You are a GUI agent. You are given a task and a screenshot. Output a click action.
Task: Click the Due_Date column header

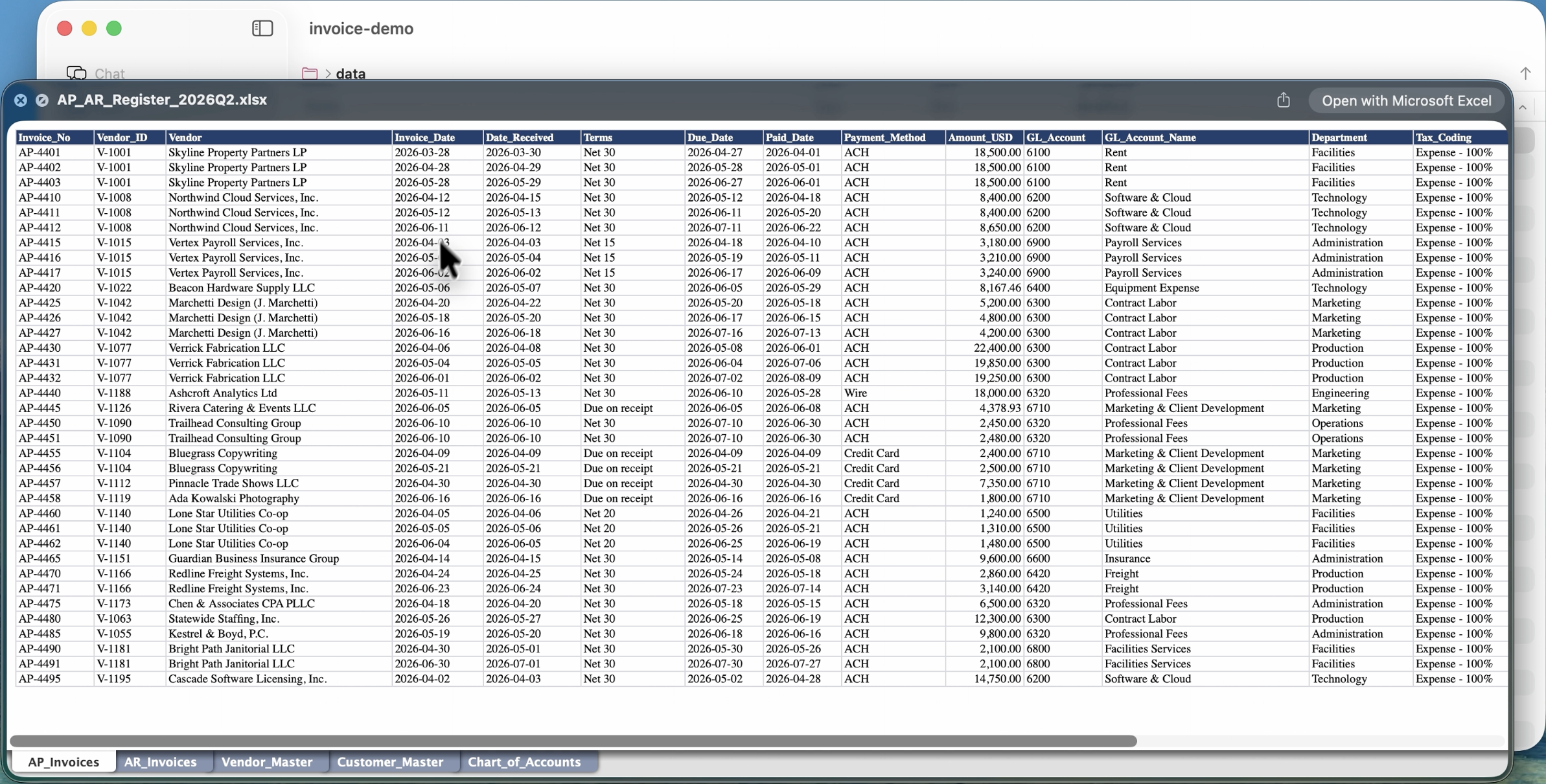[x=724, y=137]
